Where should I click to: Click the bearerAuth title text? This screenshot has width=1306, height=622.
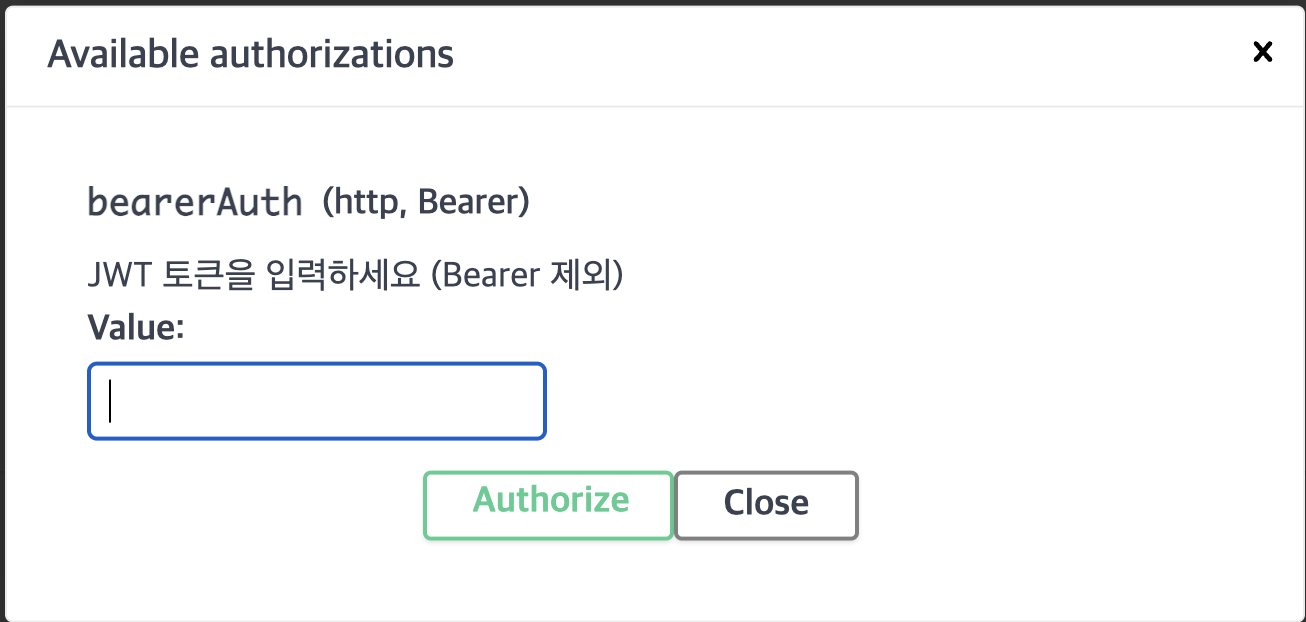(195, 202)
